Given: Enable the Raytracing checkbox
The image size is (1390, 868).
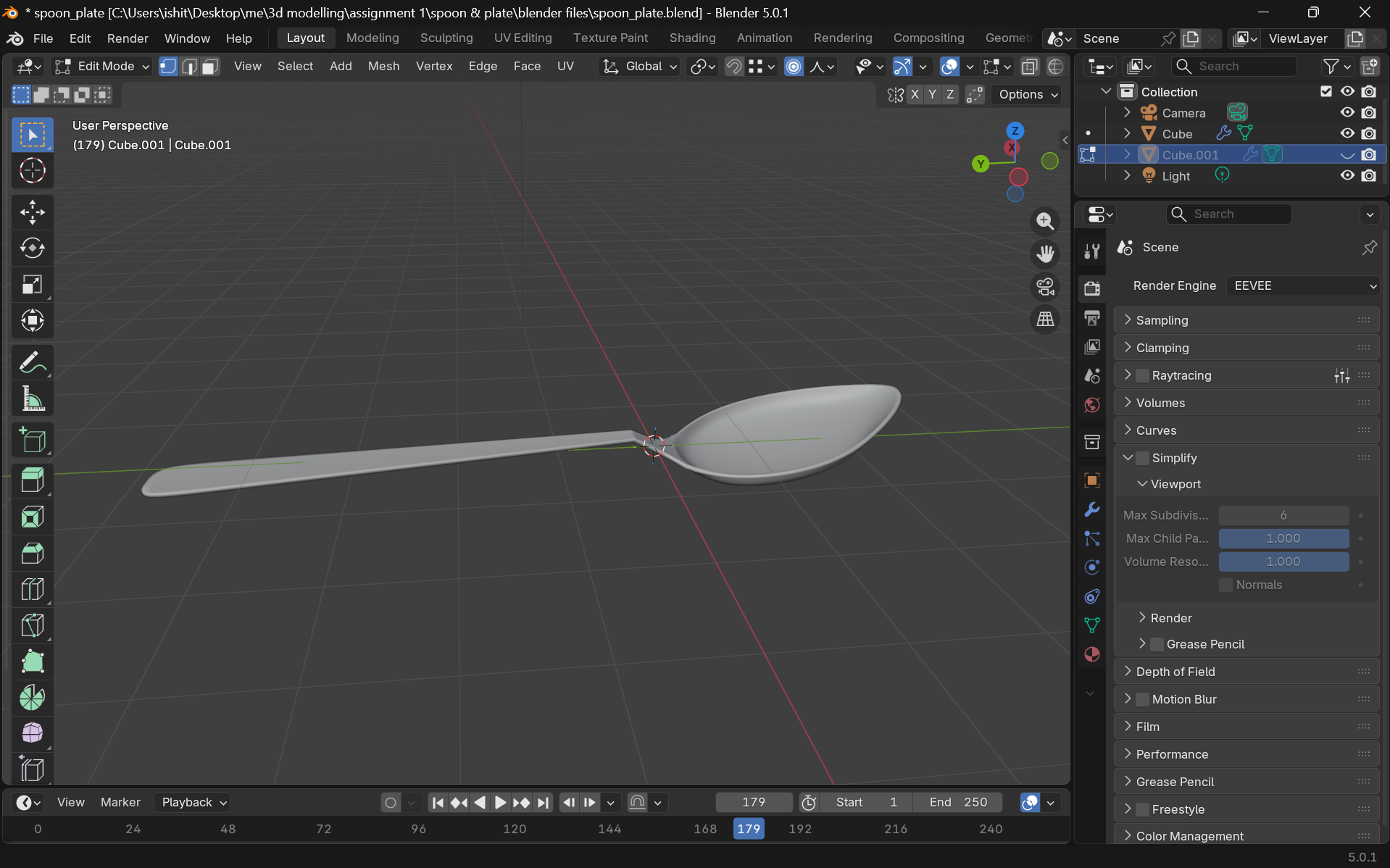Looking at the screenshot, I should pos(1143,375).
